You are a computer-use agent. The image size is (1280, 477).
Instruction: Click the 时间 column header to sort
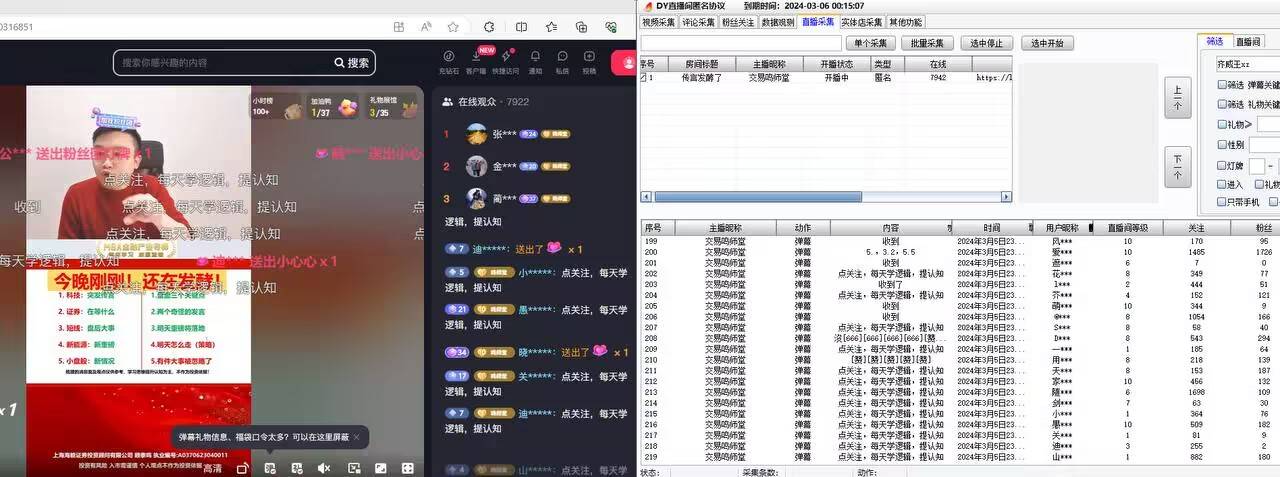click(990, 228)
